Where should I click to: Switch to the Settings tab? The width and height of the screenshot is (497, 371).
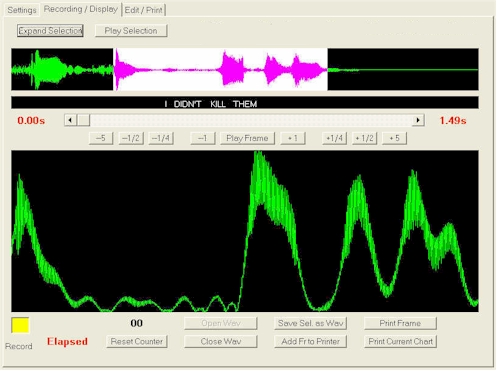(22, 10)
